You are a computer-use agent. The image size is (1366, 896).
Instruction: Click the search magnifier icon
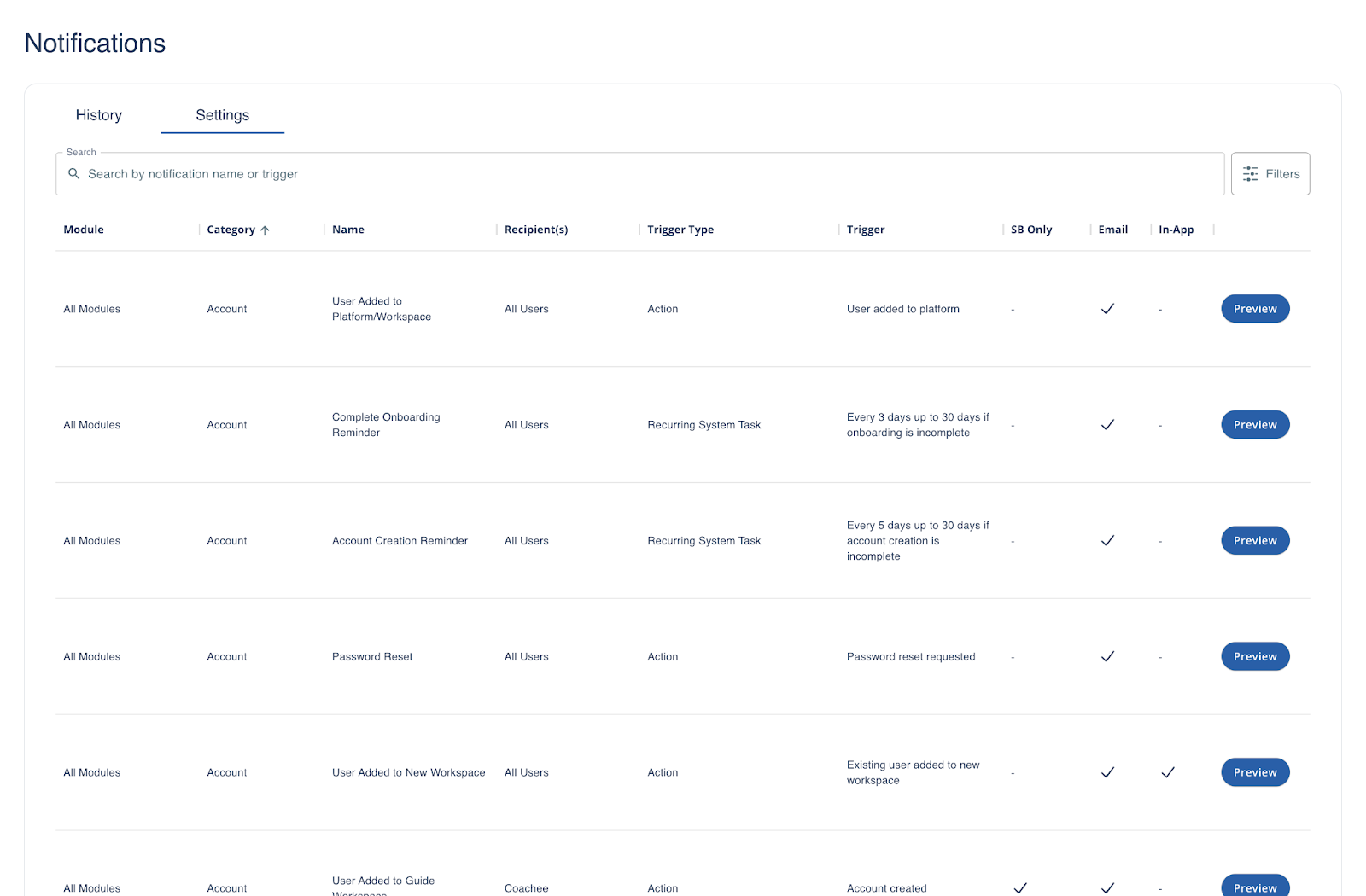(x=74, y=174)
